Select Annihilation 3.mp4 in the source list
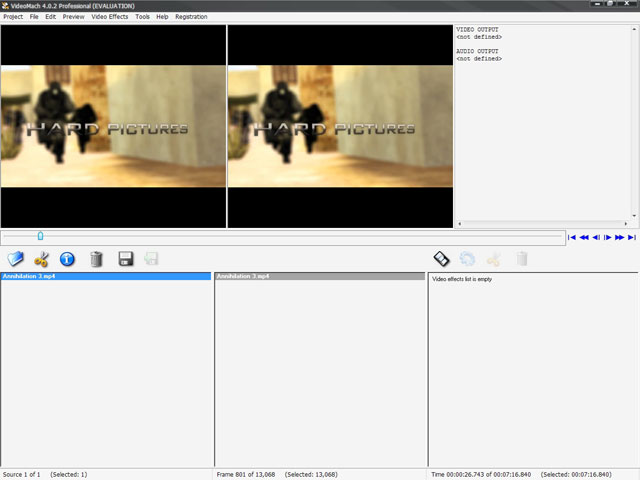Screen dimensions: 640x480 [x=106, y=276]
